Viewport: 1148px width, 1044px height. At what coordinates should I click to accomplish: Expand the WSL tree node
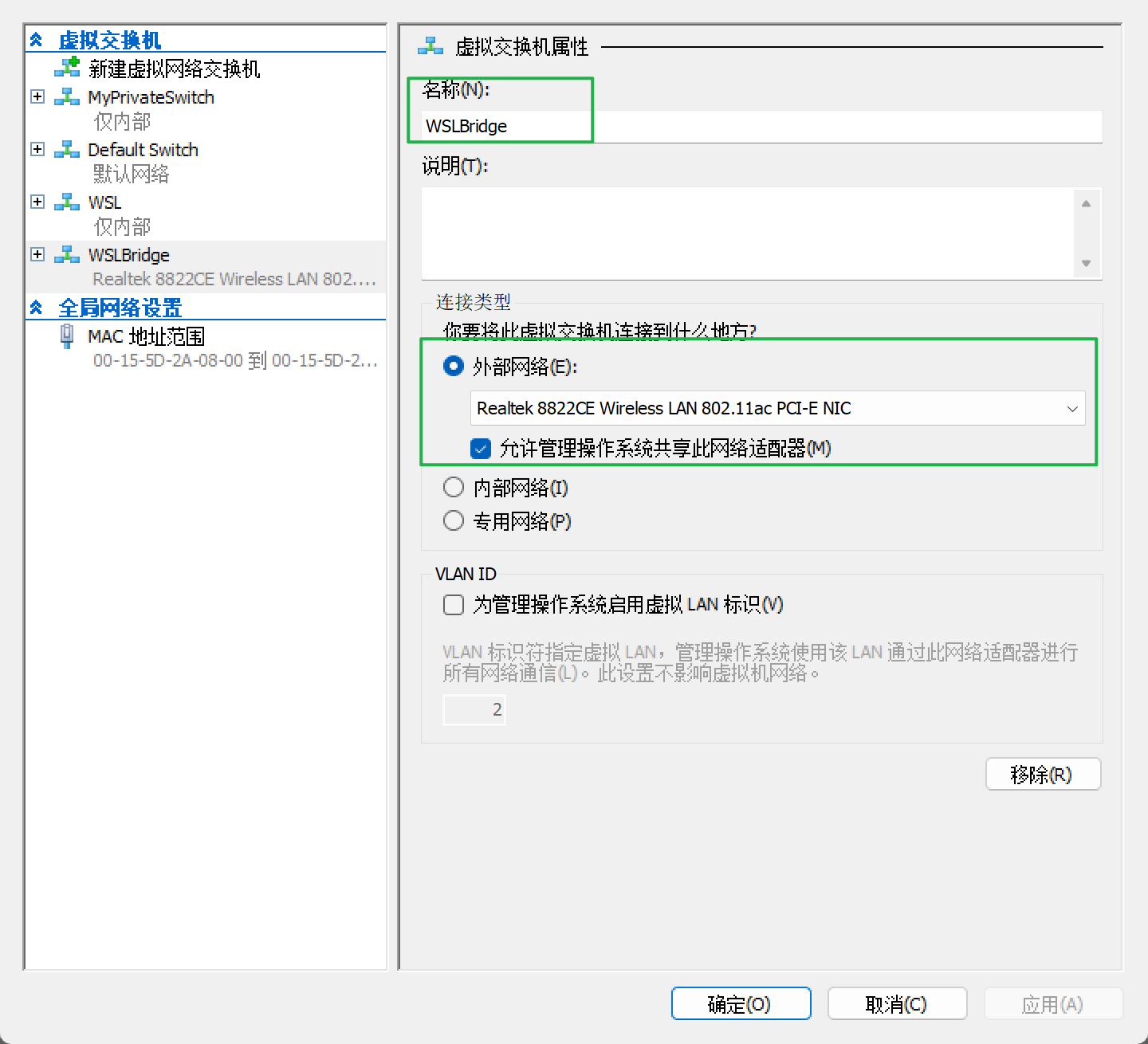[x=37, y=202]
